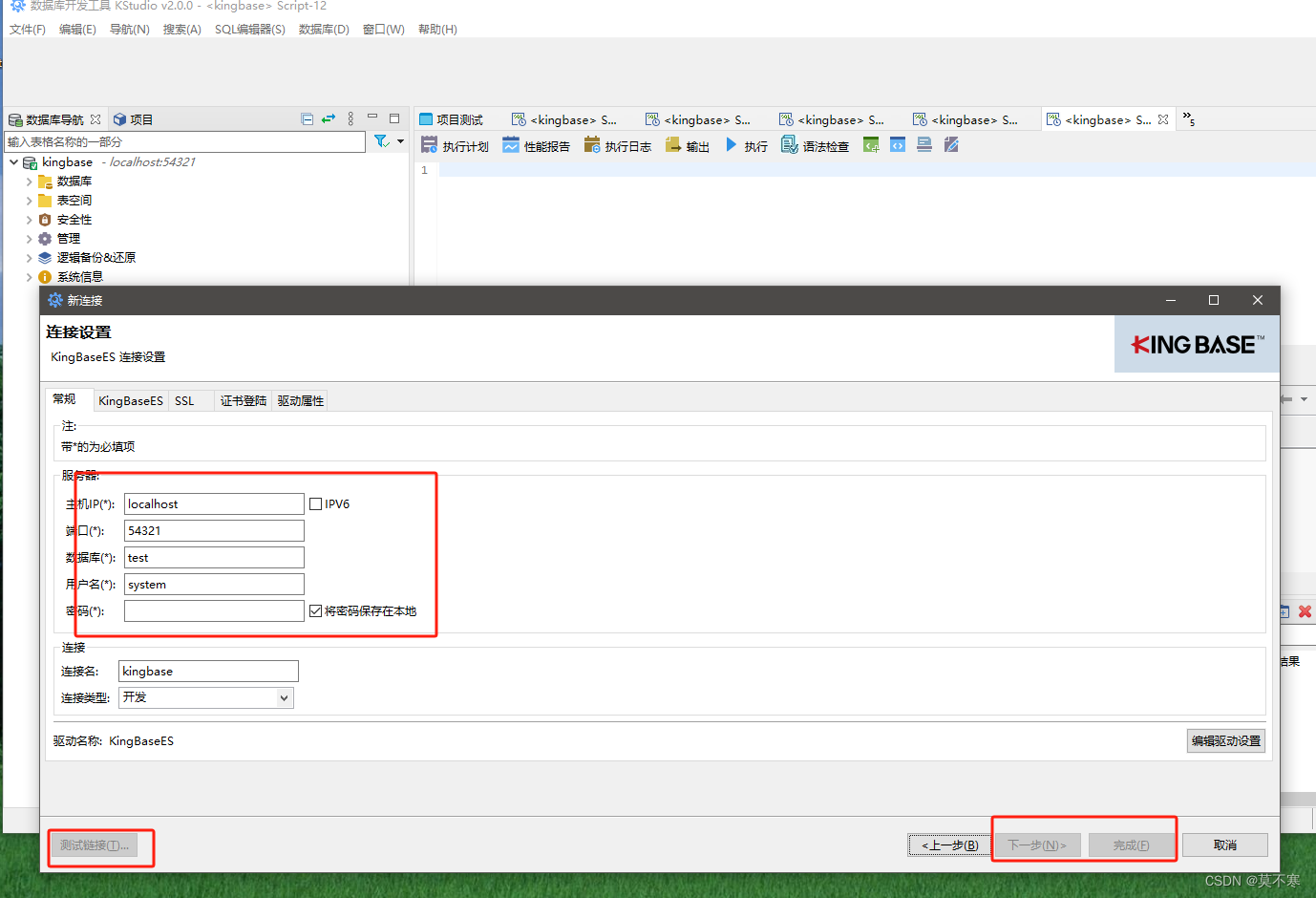Click the collapse-all icon in navigator panel
This screenshot has height=898, width=1316.
[308, 119]
